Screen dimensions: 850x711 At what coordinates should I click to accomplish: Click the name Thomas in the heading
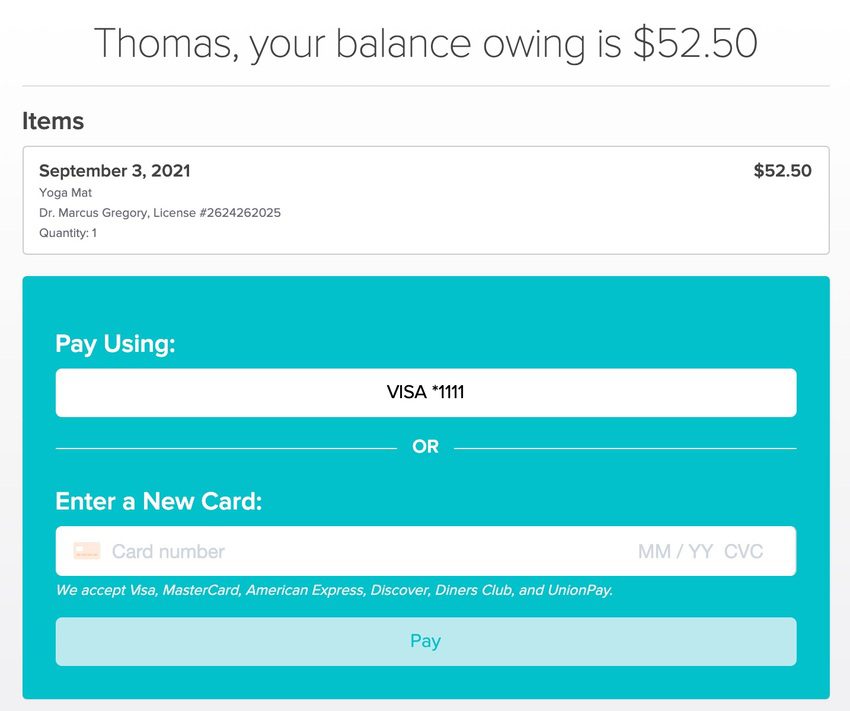click(164, 44)
